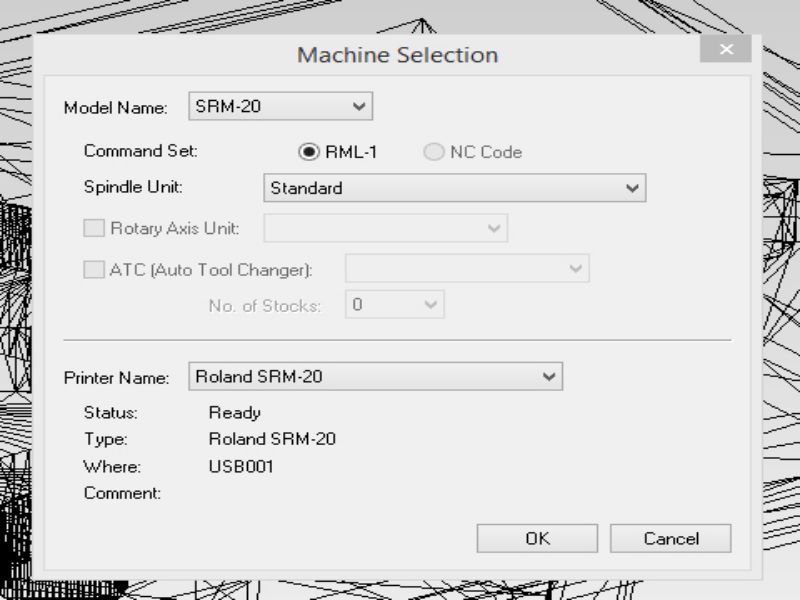The image size is (800, 600).
Task: Click the 'Spindle Unit:' label
Action: click(133, 187)
